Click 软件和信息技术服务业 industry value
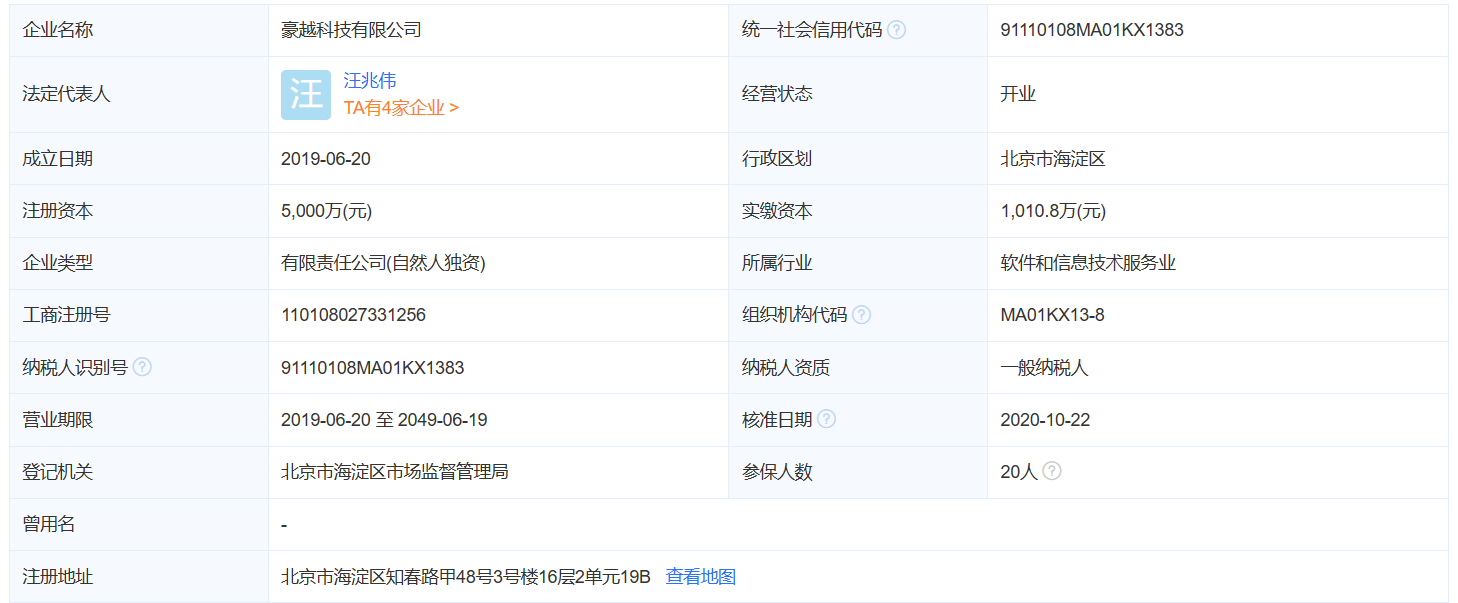This screenshot has height=603, width=1458. coord(1088,263)
